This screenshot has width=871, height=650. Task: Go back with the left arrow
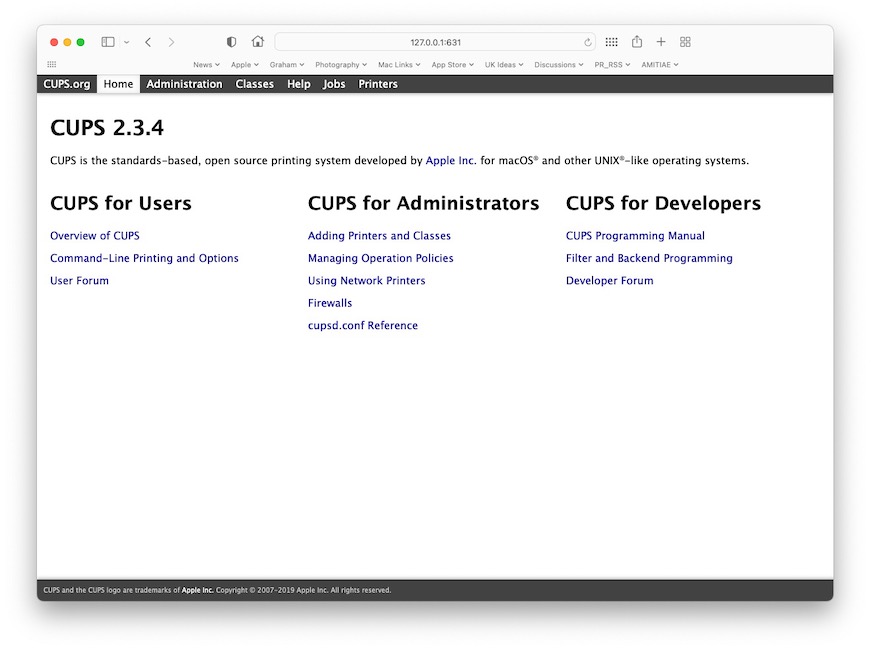148,42
